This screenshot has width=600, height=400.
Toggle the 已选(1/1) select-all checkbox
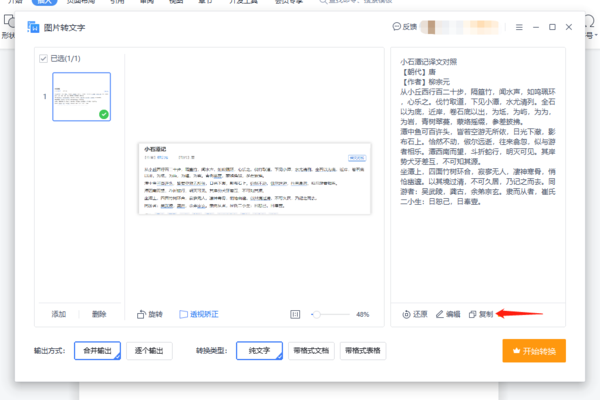point(42,59)
